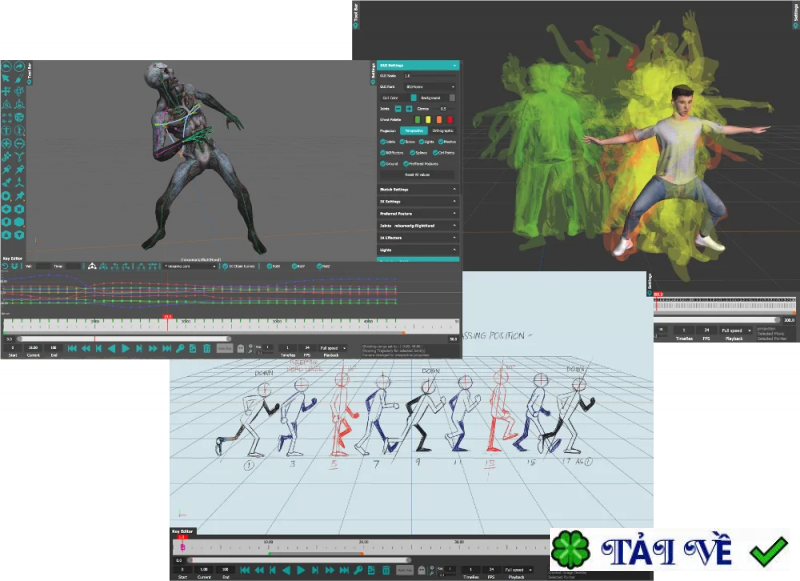Screen dimensions: 800x581
Task: Select the green swatch in the Ghost Palette
Action: point(418,120)
